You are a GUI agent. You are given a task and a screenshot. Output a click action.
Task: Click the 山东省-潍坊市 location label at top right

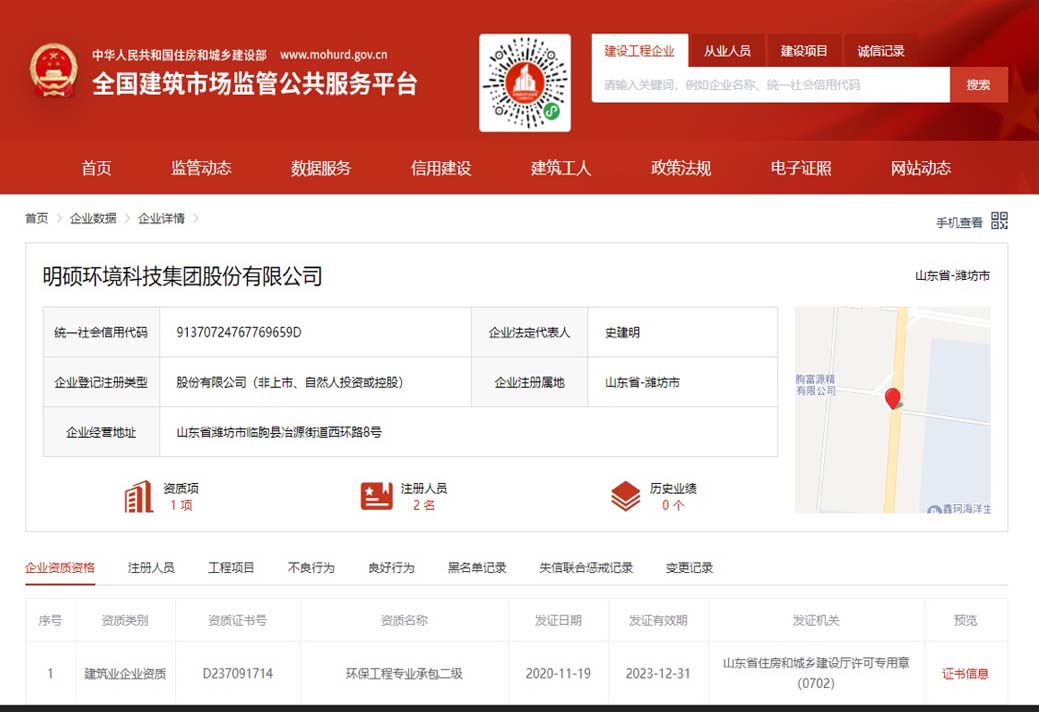click(x=952, y=276)
